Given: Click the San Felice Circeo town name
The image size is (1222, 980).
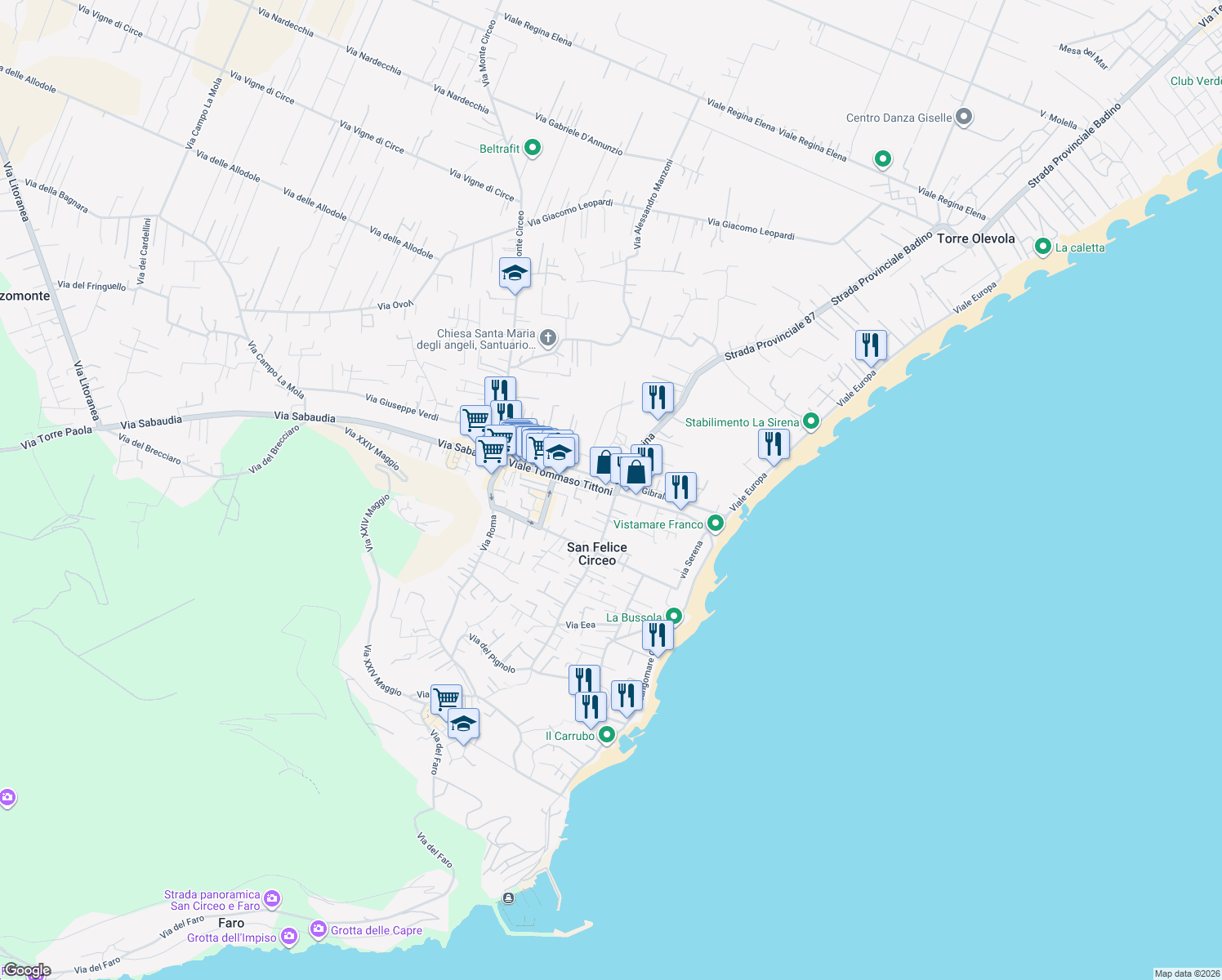Looking at the screenshot, I should (598, 553).
